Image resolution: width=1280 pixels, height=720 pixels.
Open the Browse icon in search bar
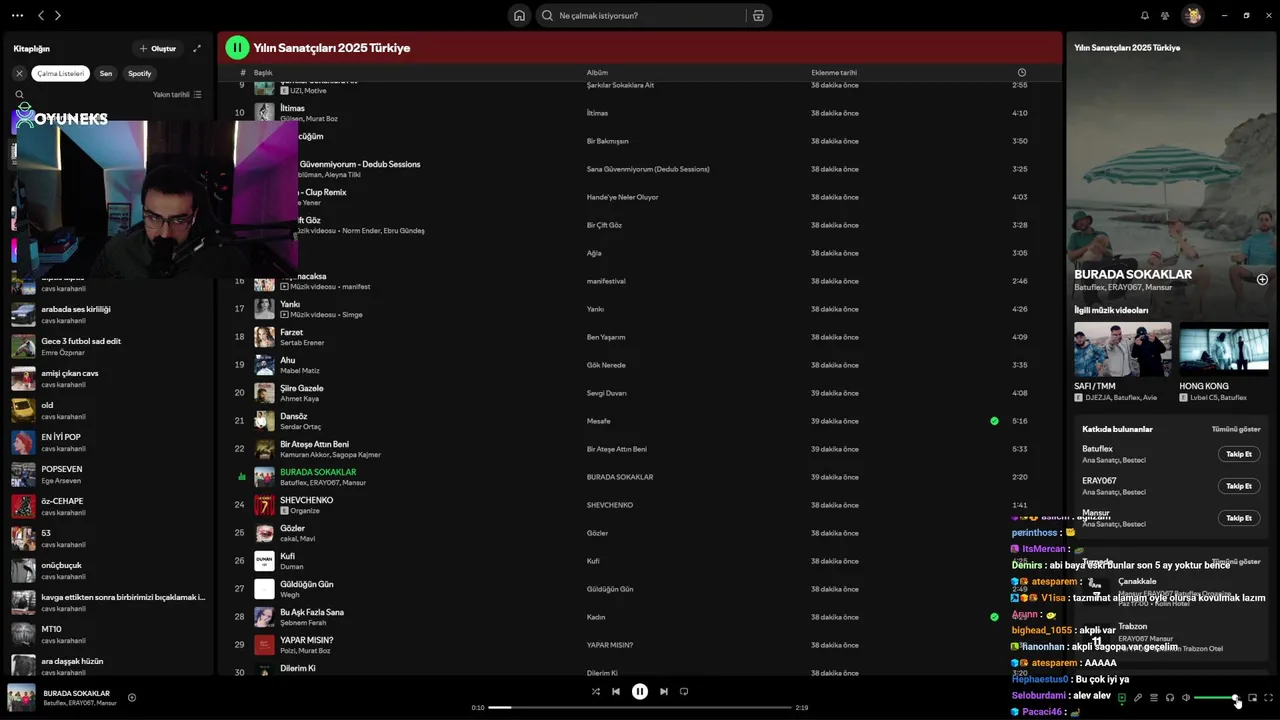point(758,15)
